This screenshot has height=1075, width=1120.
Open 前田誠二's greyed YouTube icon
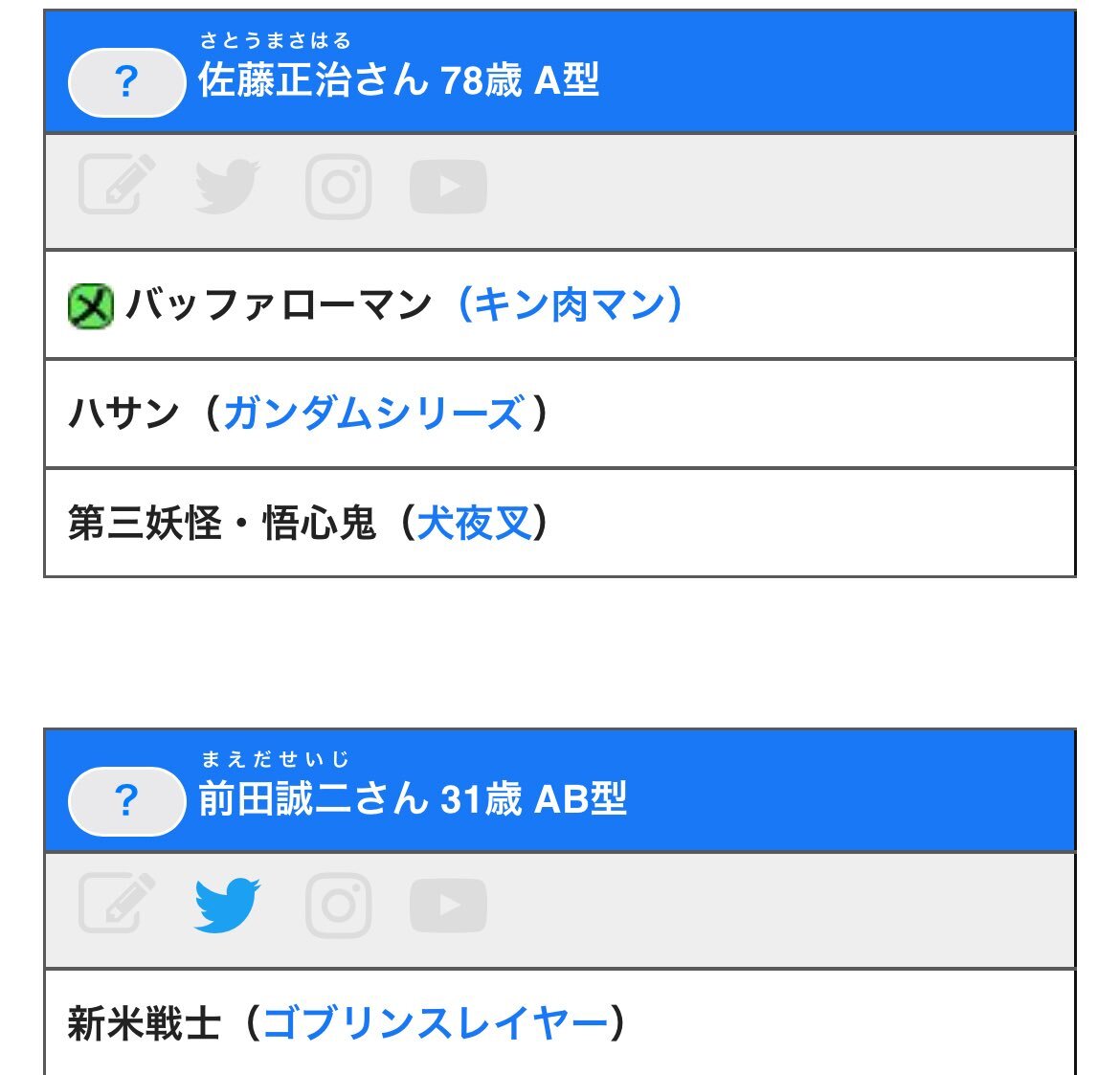[x=449, y=905]
